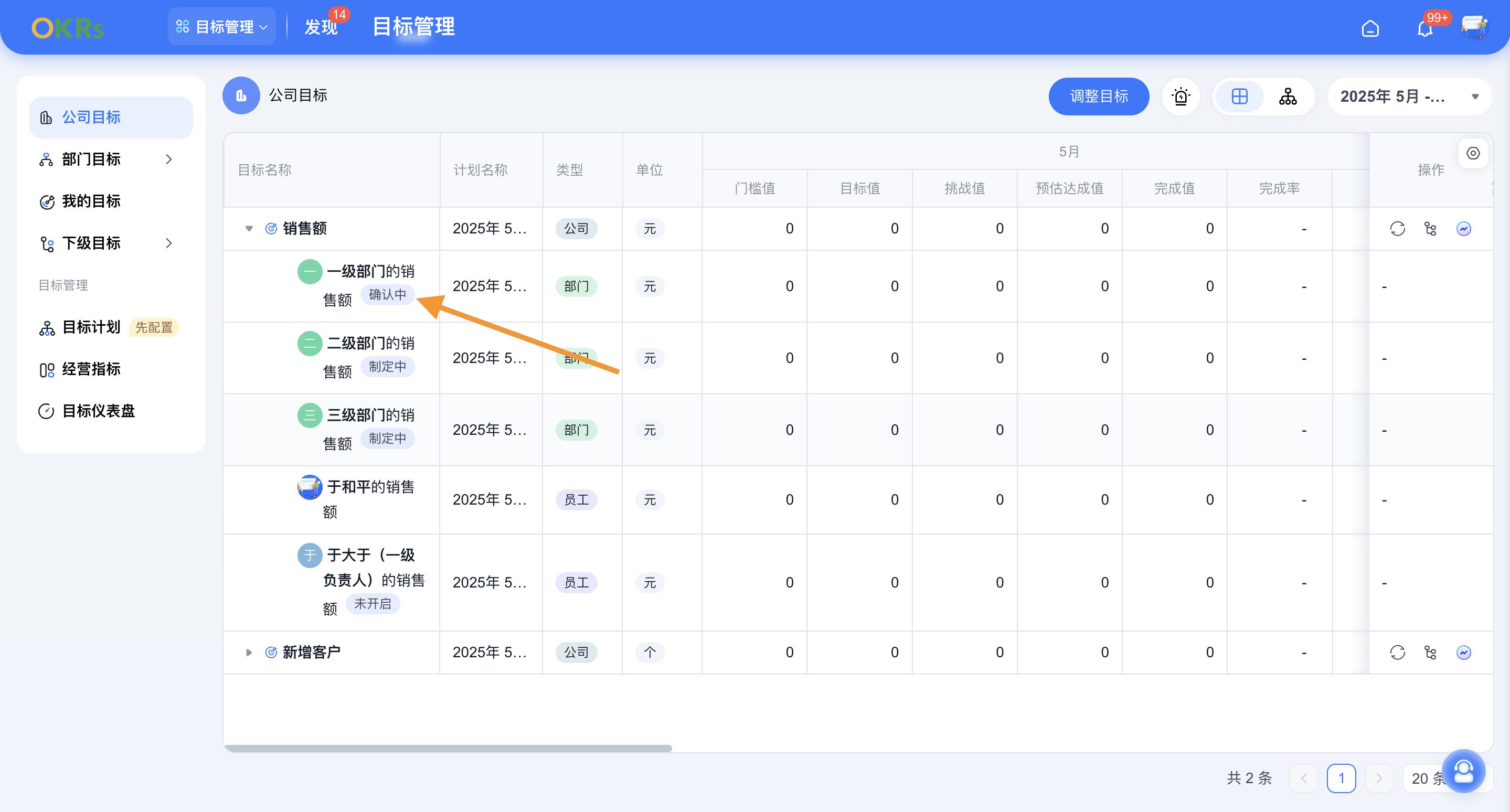Select the alarm/reminder icon near 调整目标

pos(1181,96)
